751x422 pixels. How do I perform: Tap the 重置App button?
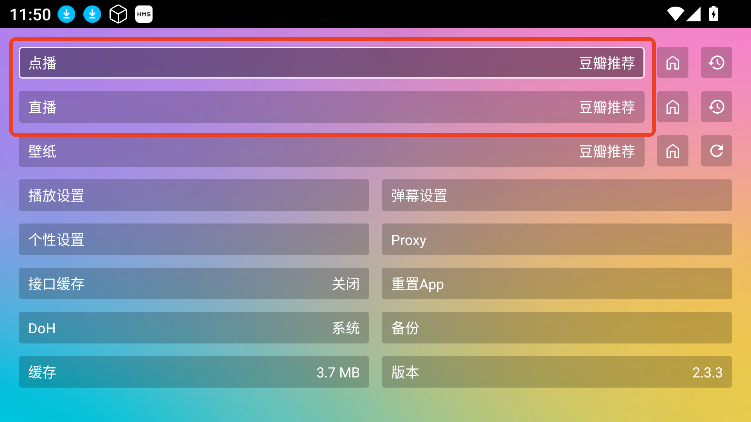click(x=557, y=284)
